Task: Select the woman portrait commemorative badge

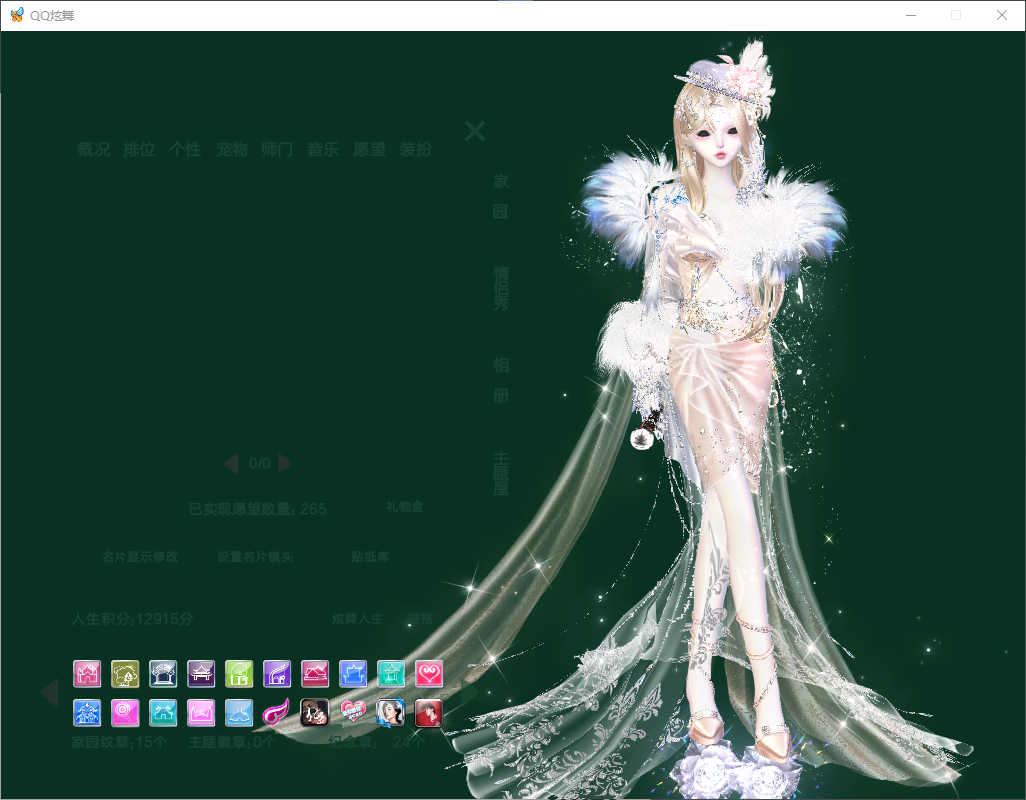Action: (391, 713)
